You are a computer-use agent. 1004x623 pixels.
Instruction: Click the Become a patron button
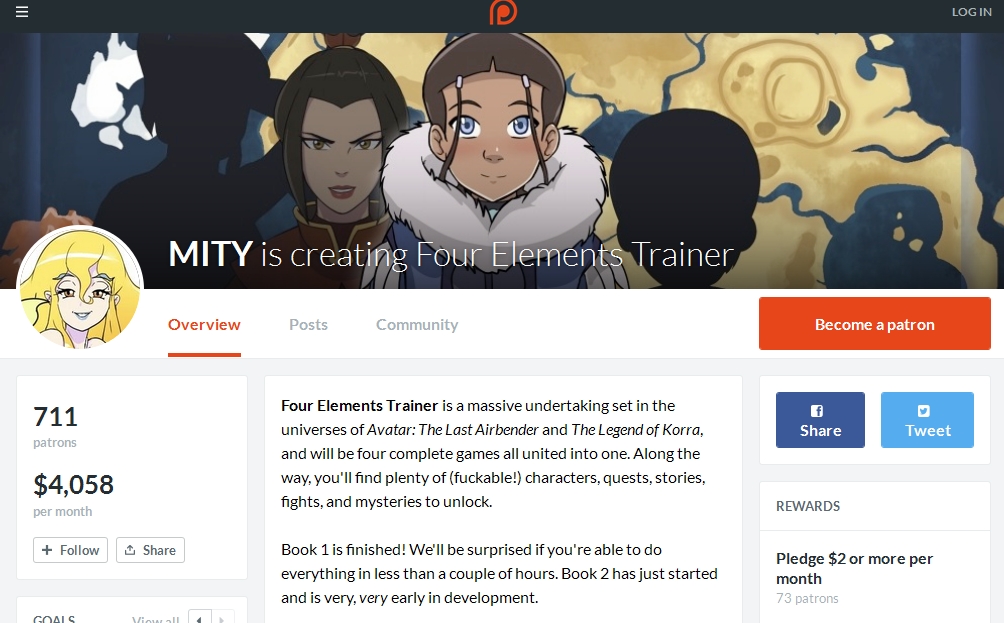(875, 323)
